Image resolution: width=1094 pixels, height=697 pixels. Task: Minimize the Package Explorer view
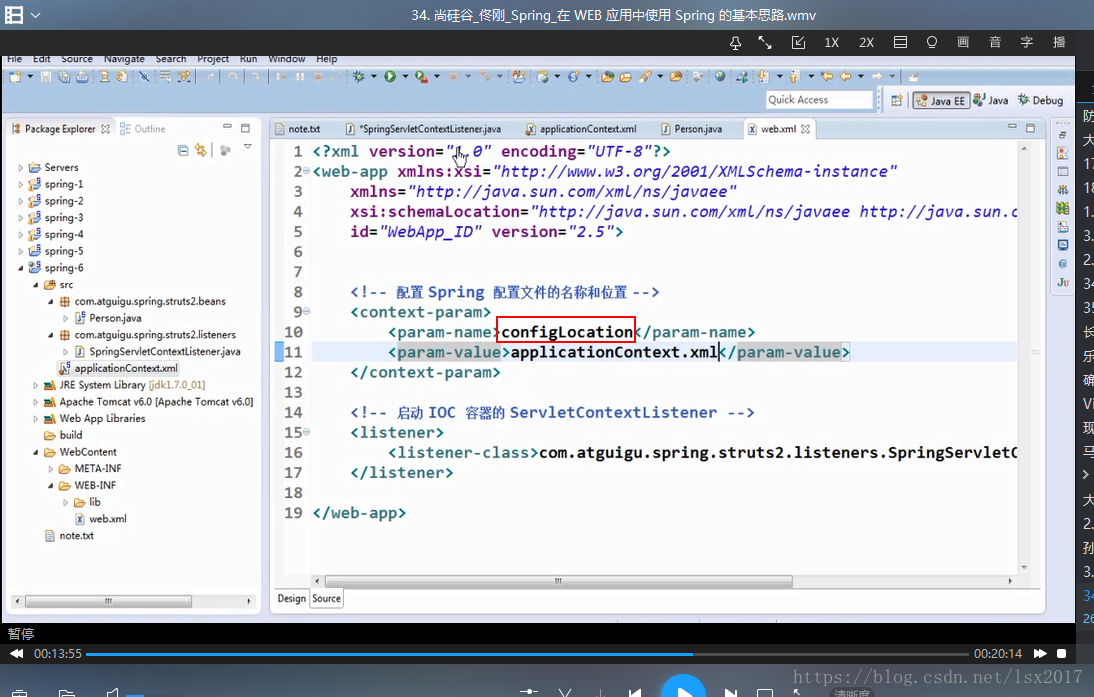pos(227,127)
